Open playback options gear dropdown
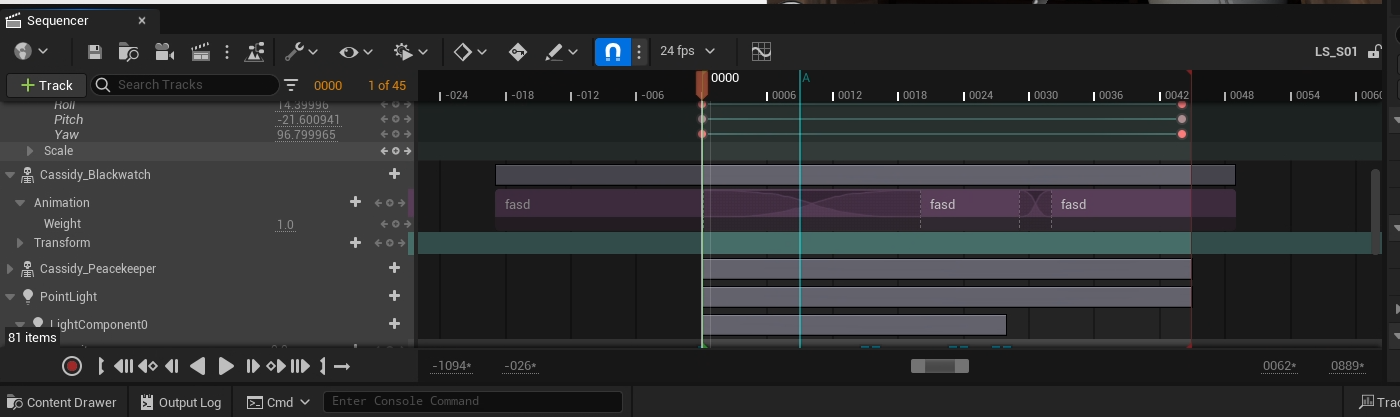Viewport: 1400px width, 417px height. 411,51
